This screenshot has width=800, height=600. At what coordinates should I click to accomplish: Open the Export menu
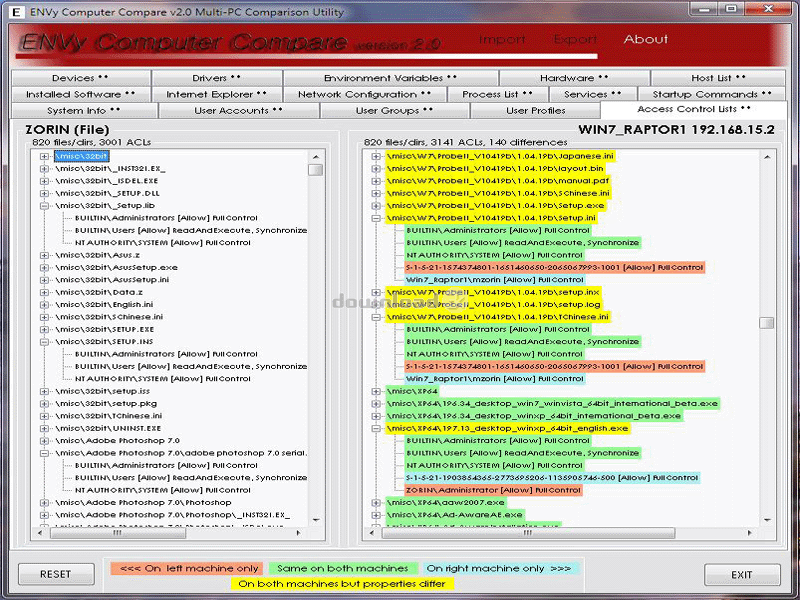pos(575,40)
